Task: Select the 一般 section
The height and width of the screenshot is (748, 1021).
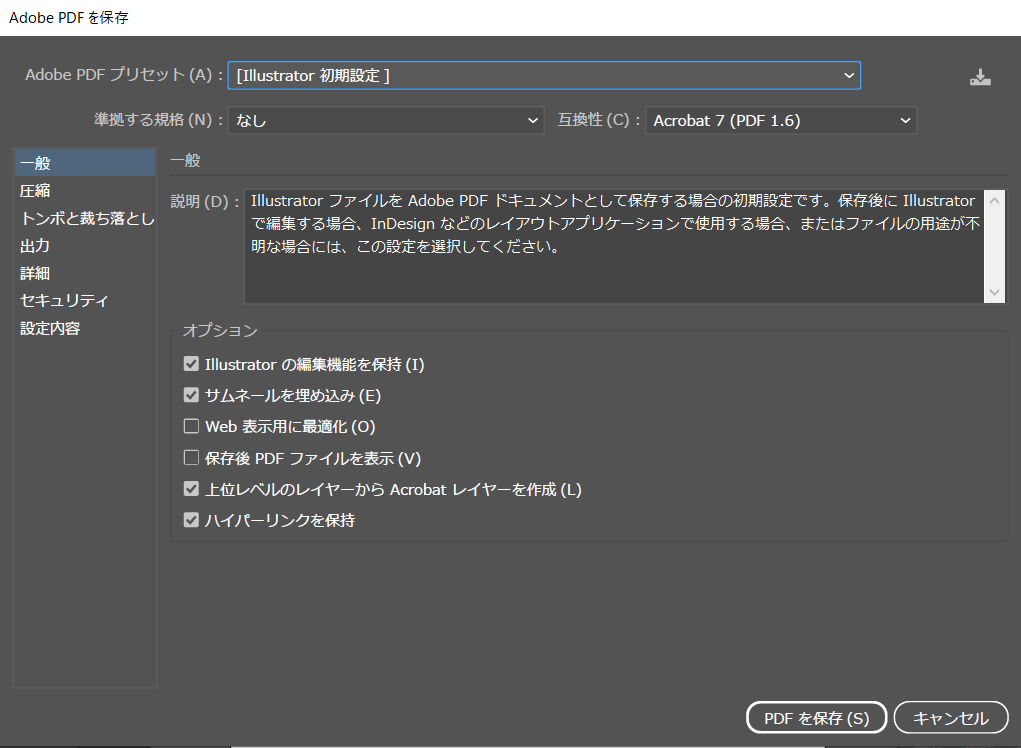Action: pos(35,162)
